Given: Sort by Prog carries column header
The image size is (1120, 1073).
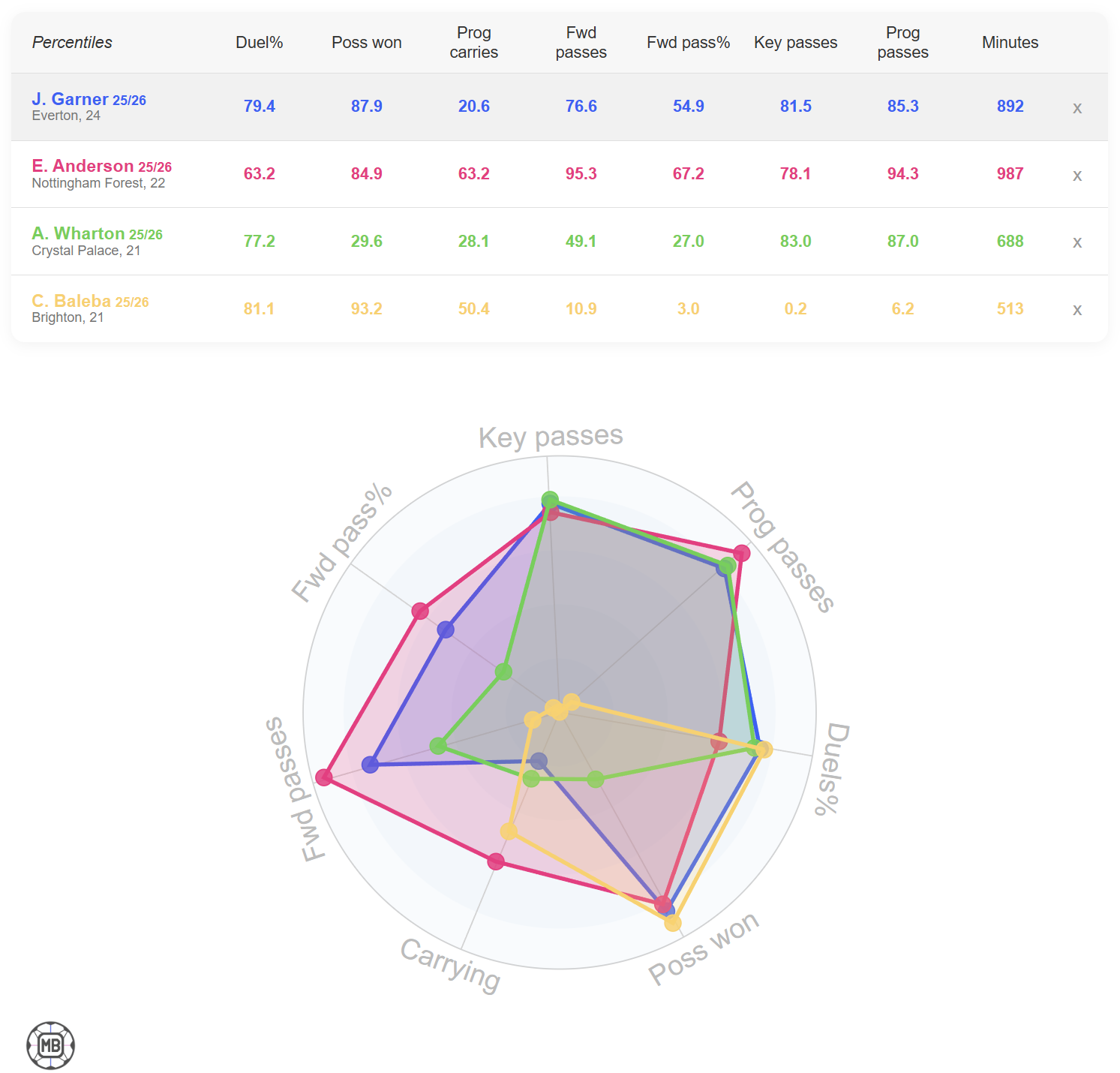Looking at the screenshot, I should point(473,43).
